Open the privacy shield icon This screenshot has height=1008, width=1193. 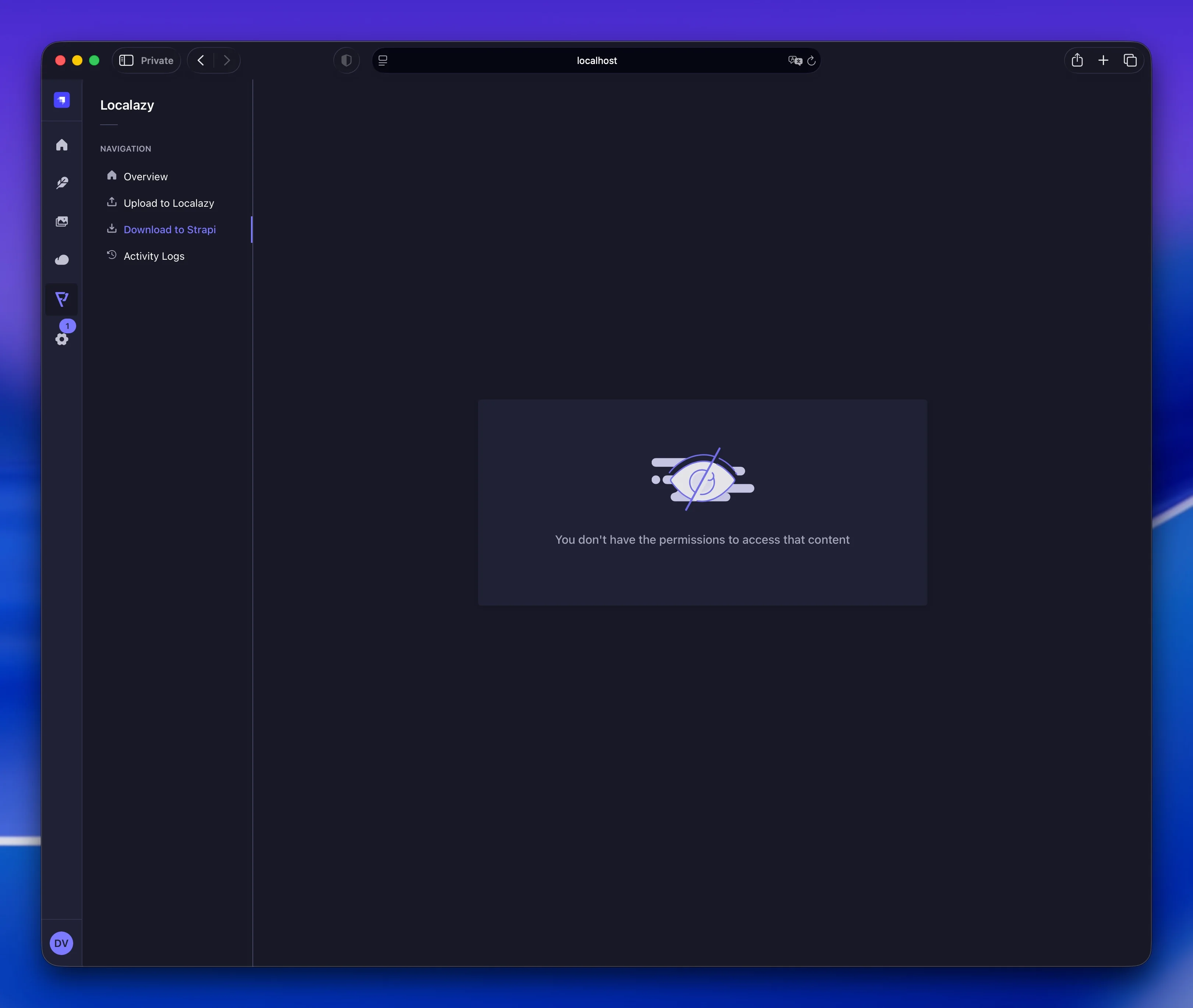(346, 61)
